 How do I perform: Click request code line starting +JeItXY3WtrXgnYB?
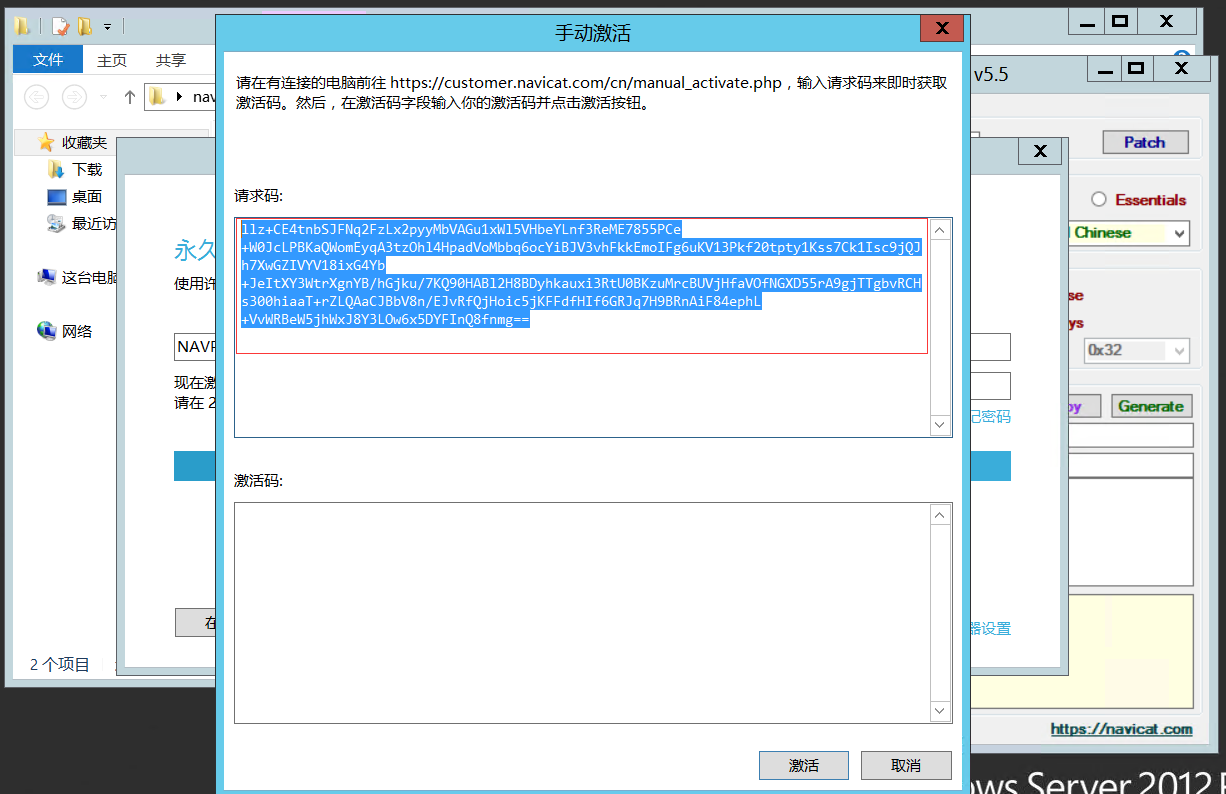[581, 283]
